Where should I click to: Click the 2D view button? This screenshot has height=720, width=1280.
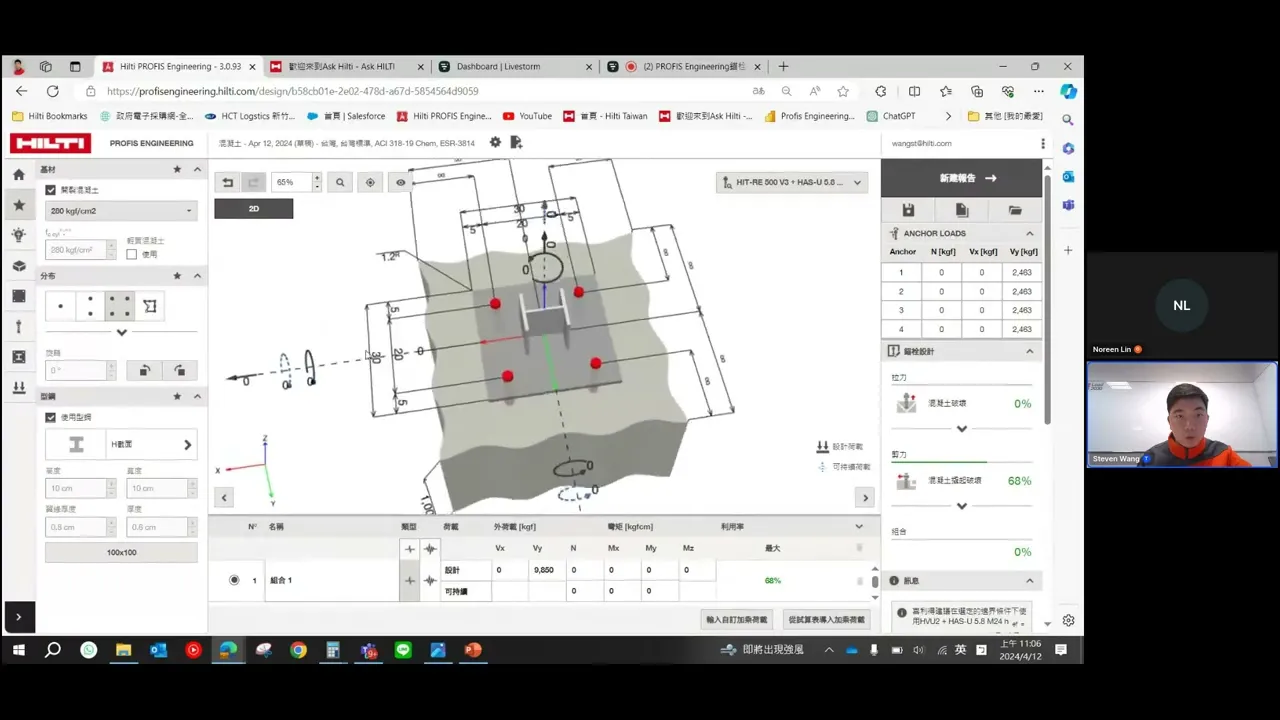click(254, 209)
